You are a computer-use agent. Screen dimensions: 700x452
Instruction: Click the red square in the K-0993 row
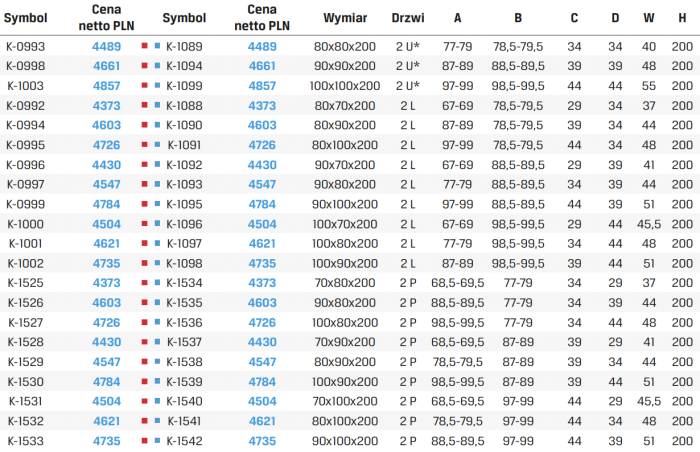[144, 46]
